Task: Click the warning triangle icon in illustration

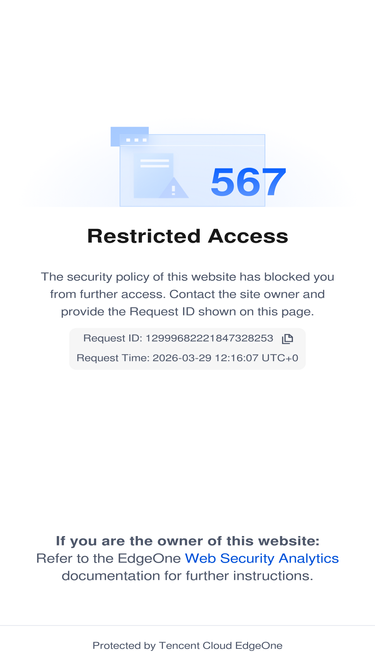Action: (x=173, y=188)
